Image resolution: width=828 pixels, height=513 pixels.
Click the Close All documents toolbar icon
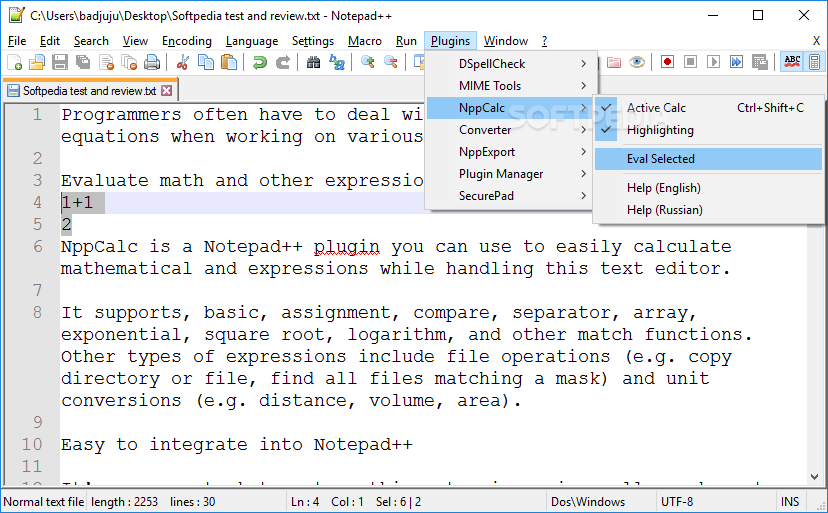coord(129,62)
